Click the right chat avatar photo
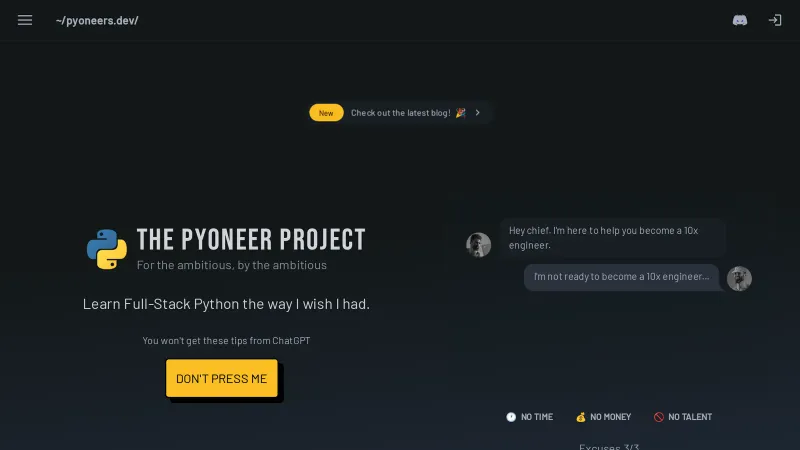 click(x=739, y=278)
